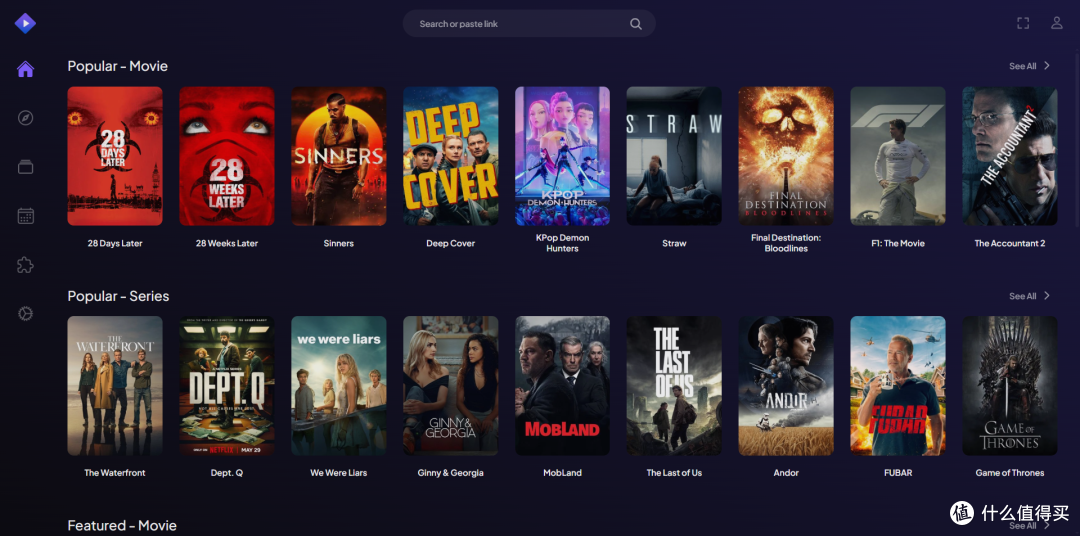Open the Straw movie poster
1080x536 pixels.
pos(674,156)
